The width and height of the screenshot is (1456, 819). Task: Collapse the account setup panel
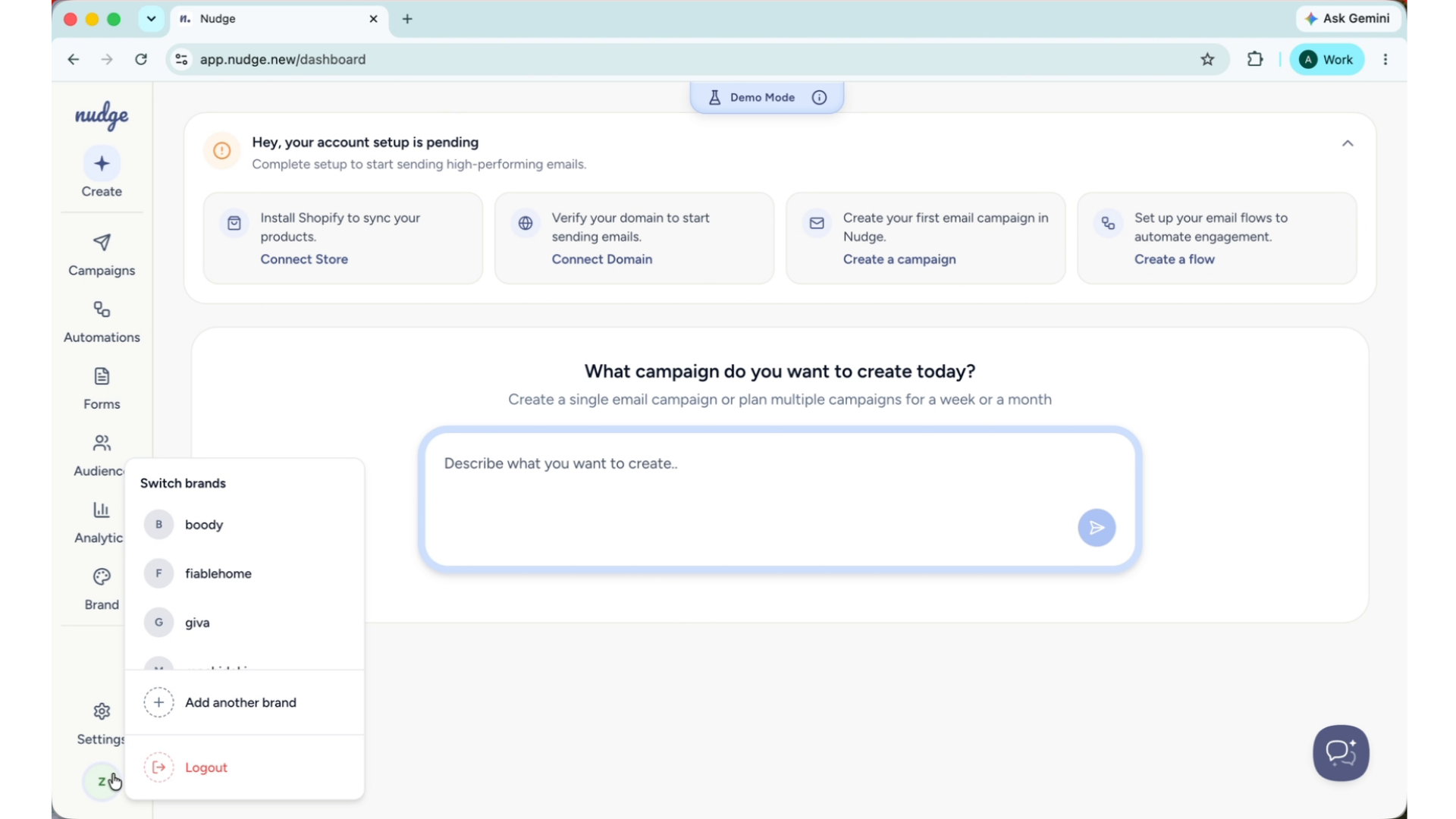point(1348,143)
